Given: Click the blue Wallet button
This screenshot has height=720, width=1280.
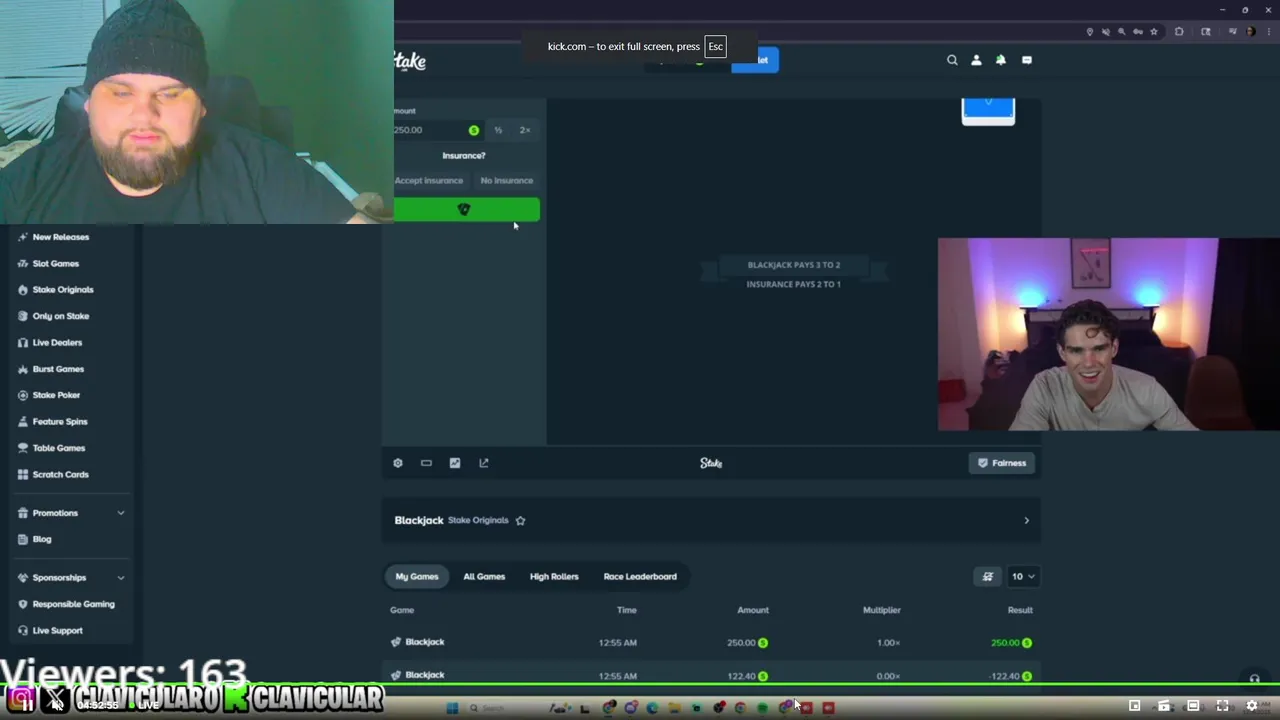Looking at the screenshot, I should click(x=755, y=60).
